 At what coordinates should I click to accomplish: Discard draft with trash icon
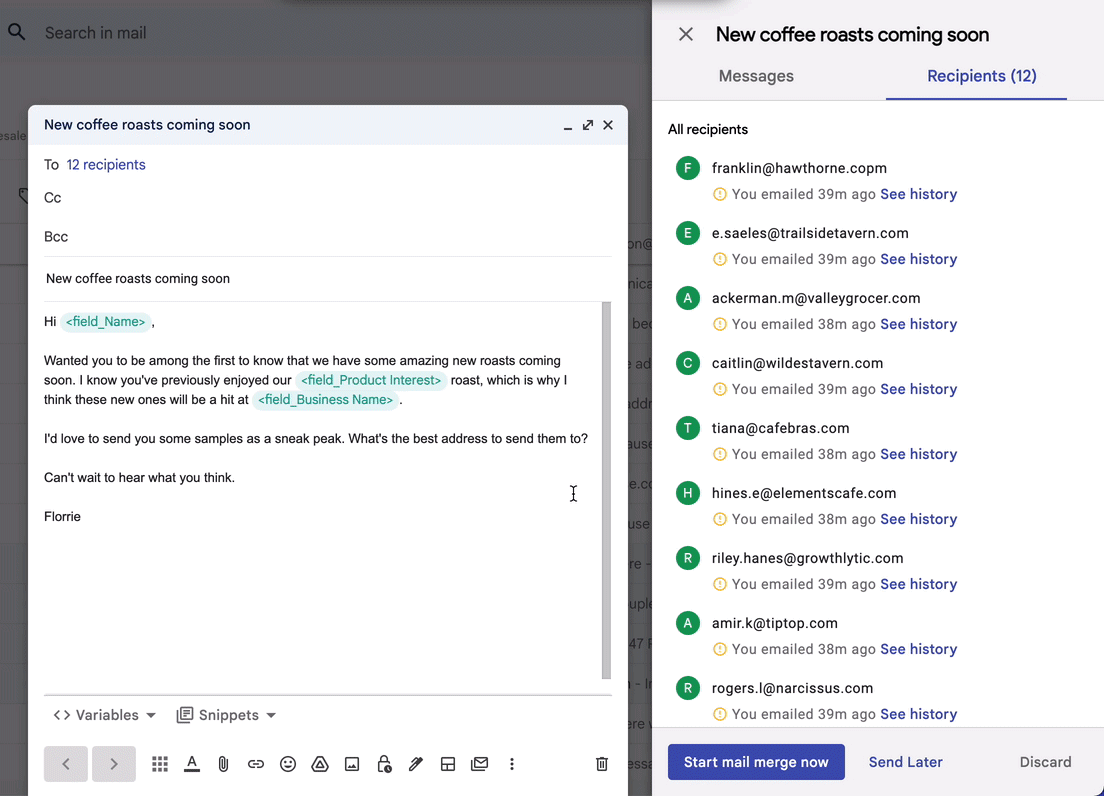tap(602, 764)
